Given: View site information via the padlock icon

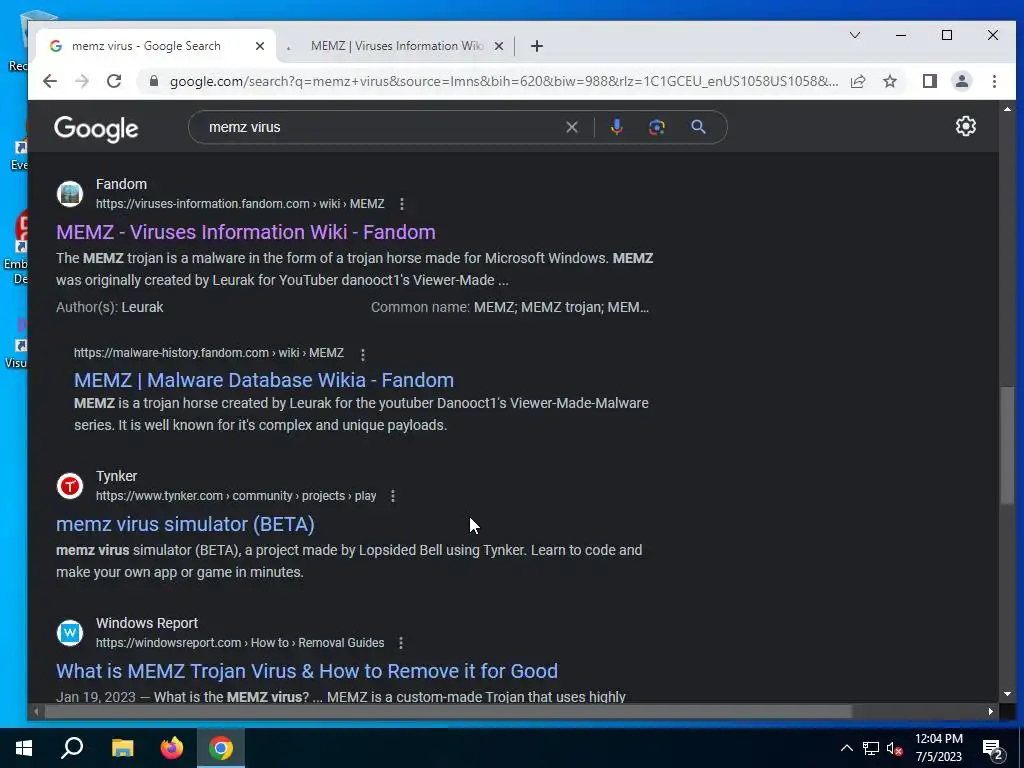Looking at the screenshot, I should [x=154, y=81].
